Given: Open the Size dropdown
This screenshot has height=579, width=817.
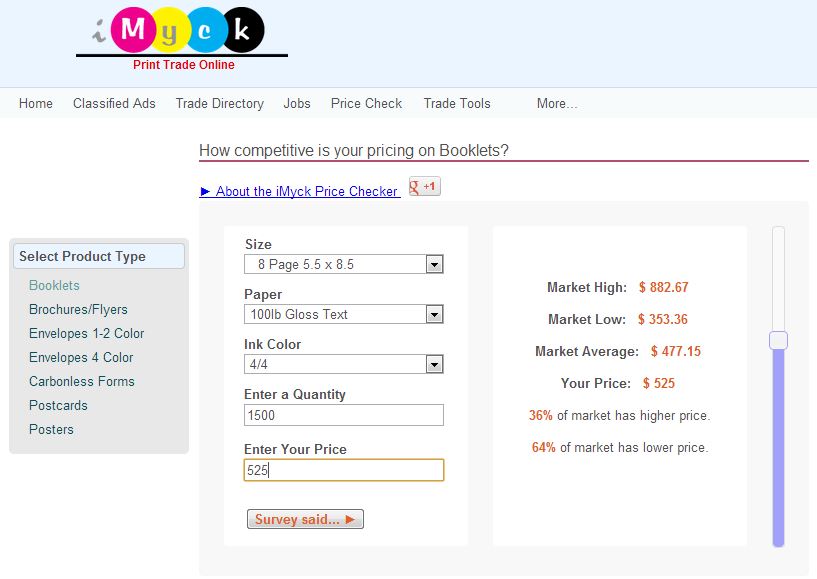Looking at the screenshot, I should [x=433, y=264].
